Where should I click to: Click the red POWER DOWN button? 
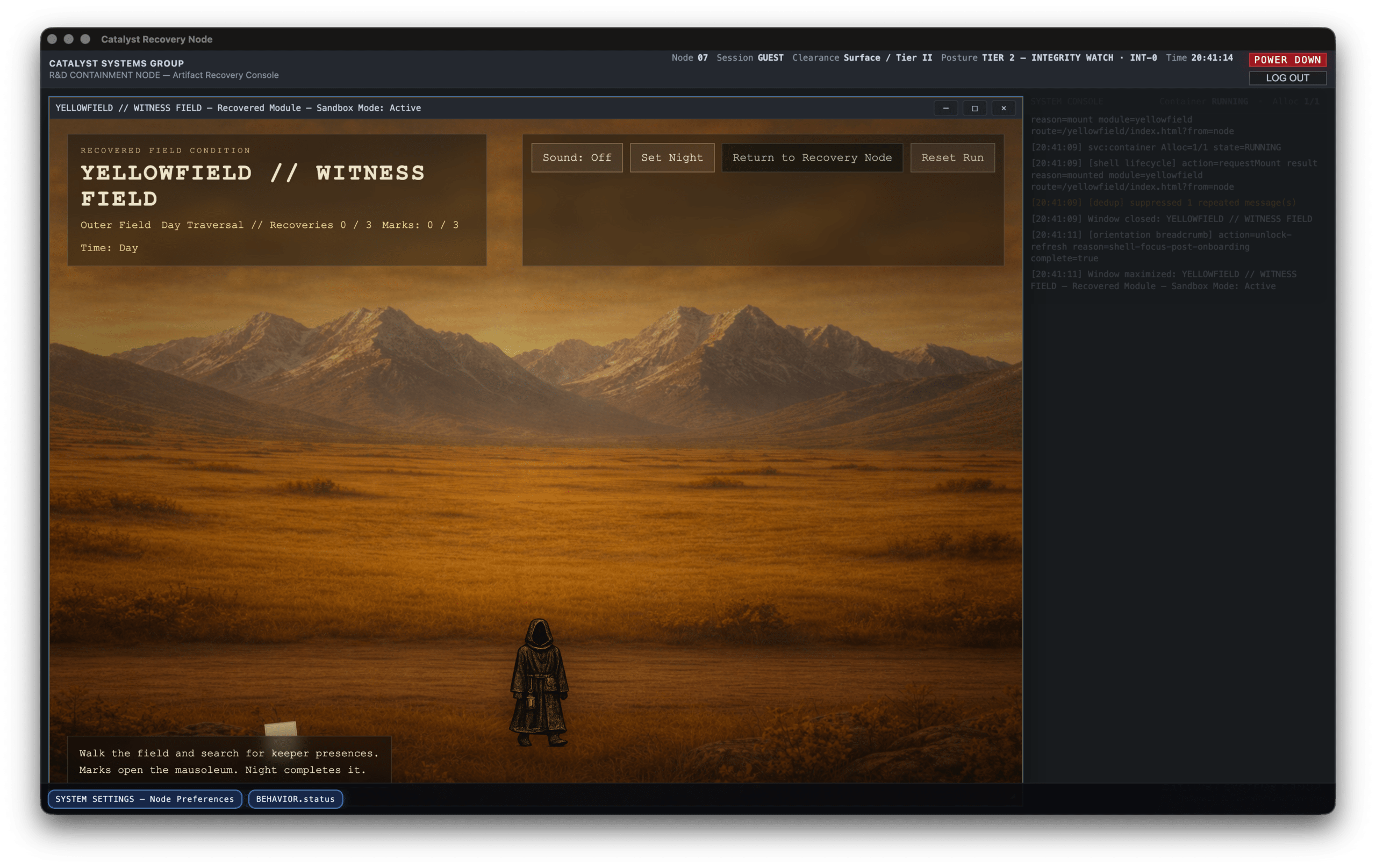[x=1287, y=60]
